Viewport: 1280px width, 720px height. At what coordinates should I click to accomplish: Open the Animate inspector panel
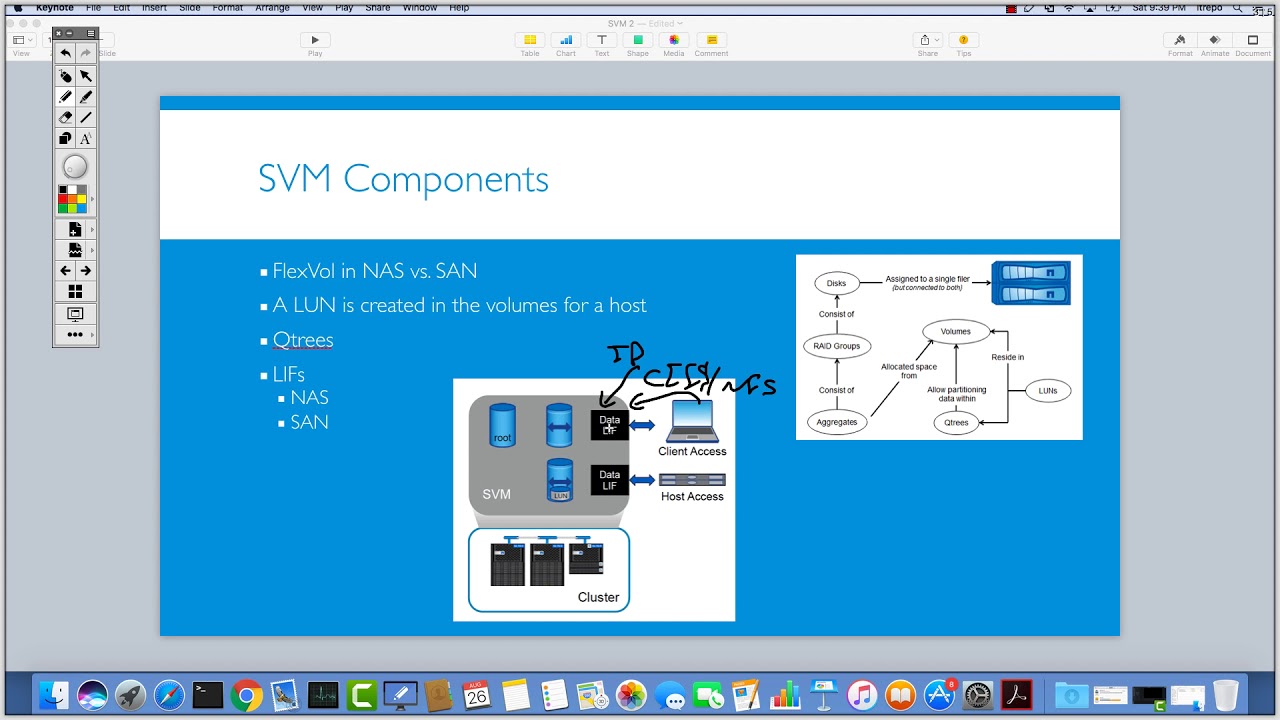point(1215,41)
